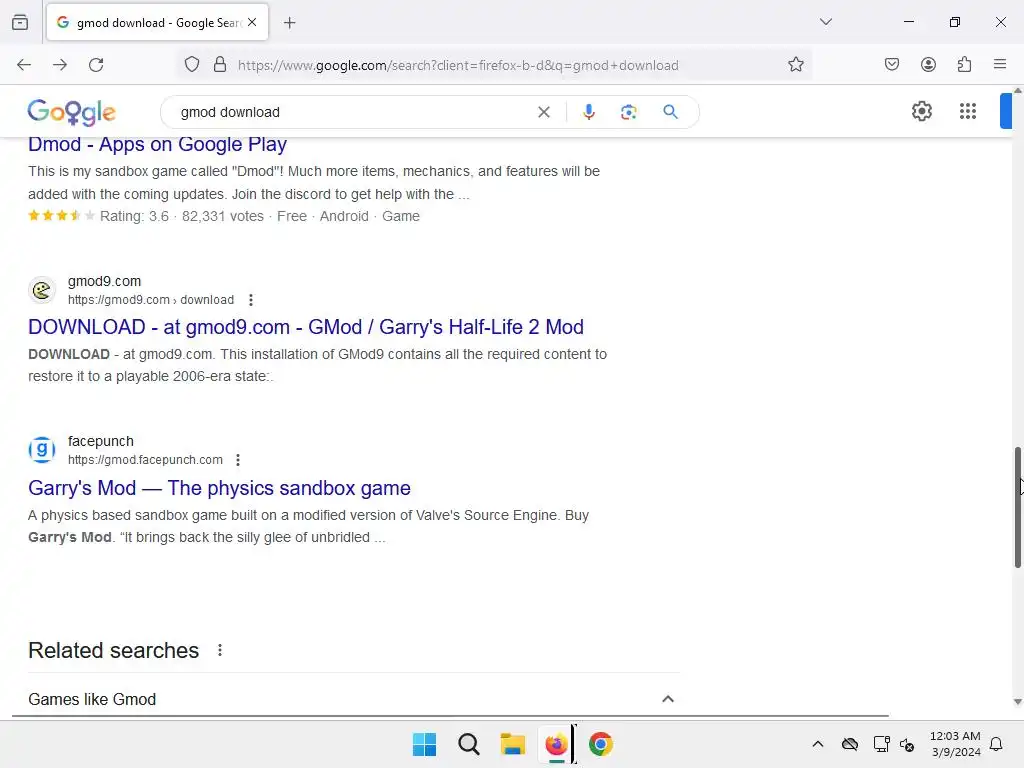Open the Extensions puzzle icon

tap(964, 64)
